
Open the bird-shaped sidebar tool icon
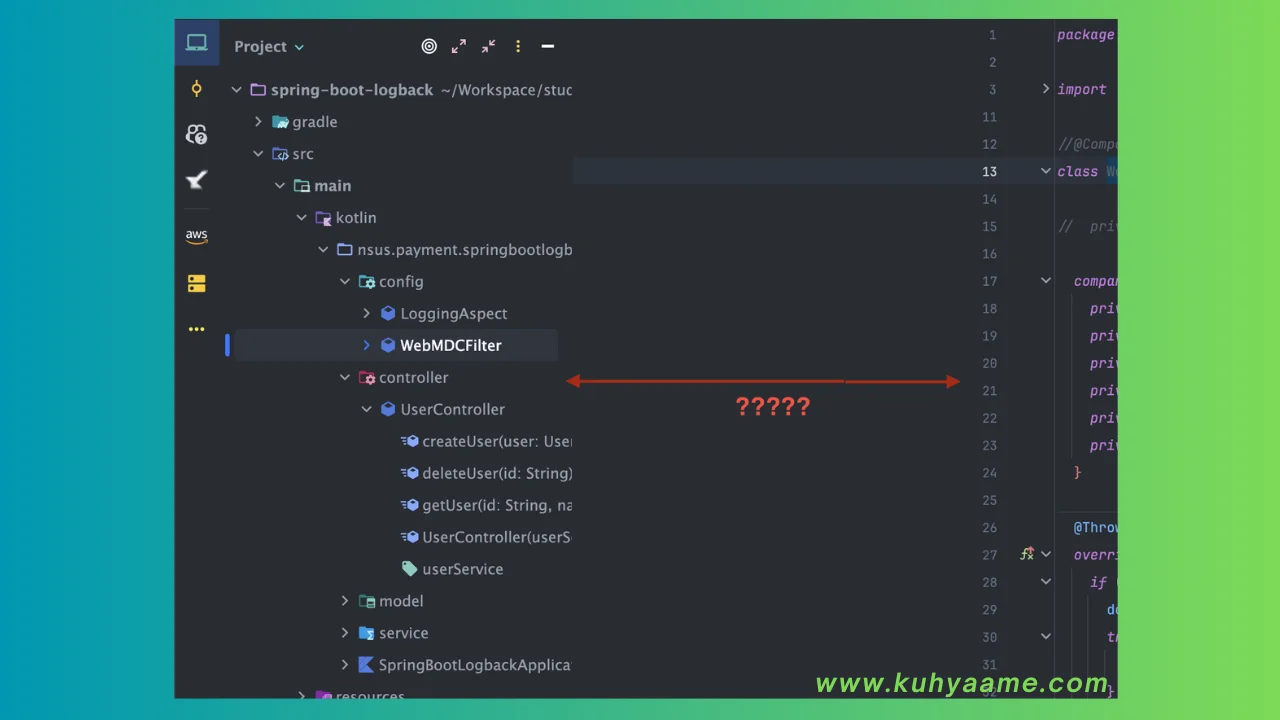click(197, 180)
